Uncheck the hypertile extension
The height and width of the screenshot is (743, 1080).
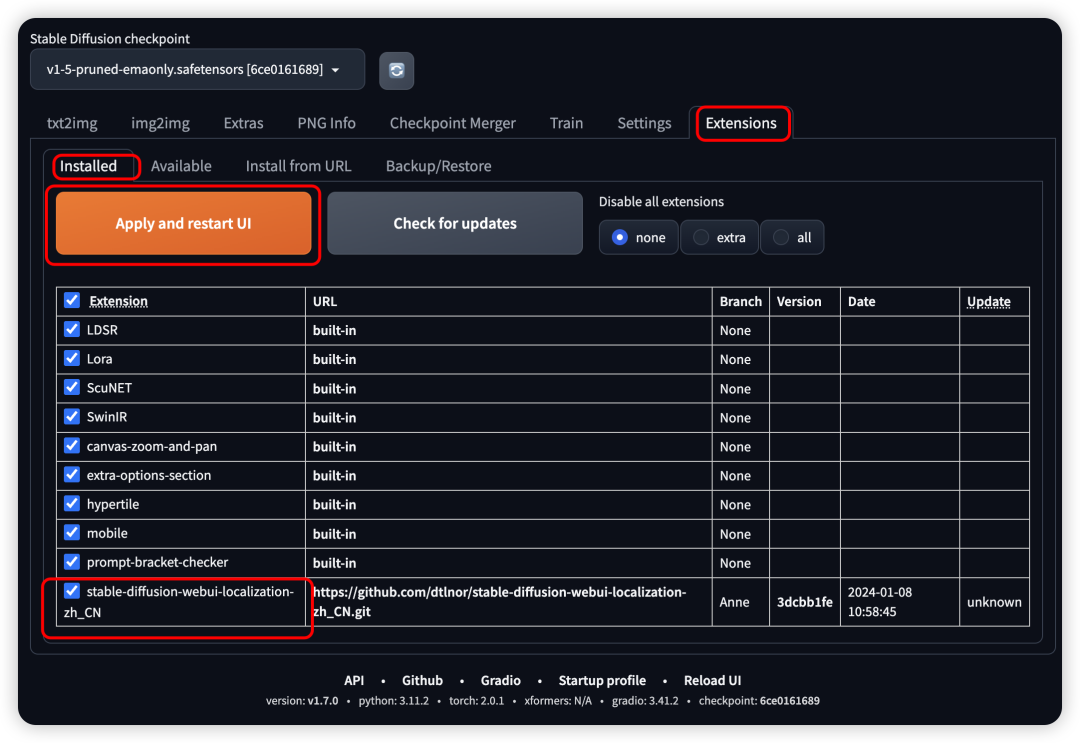tap(72, 503)
